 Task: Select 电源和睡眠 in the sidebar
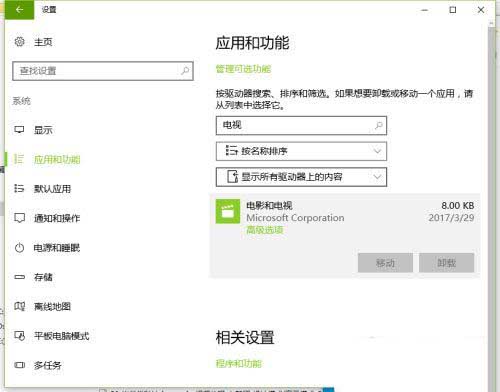pyautogui.click(x=57, y=248)
